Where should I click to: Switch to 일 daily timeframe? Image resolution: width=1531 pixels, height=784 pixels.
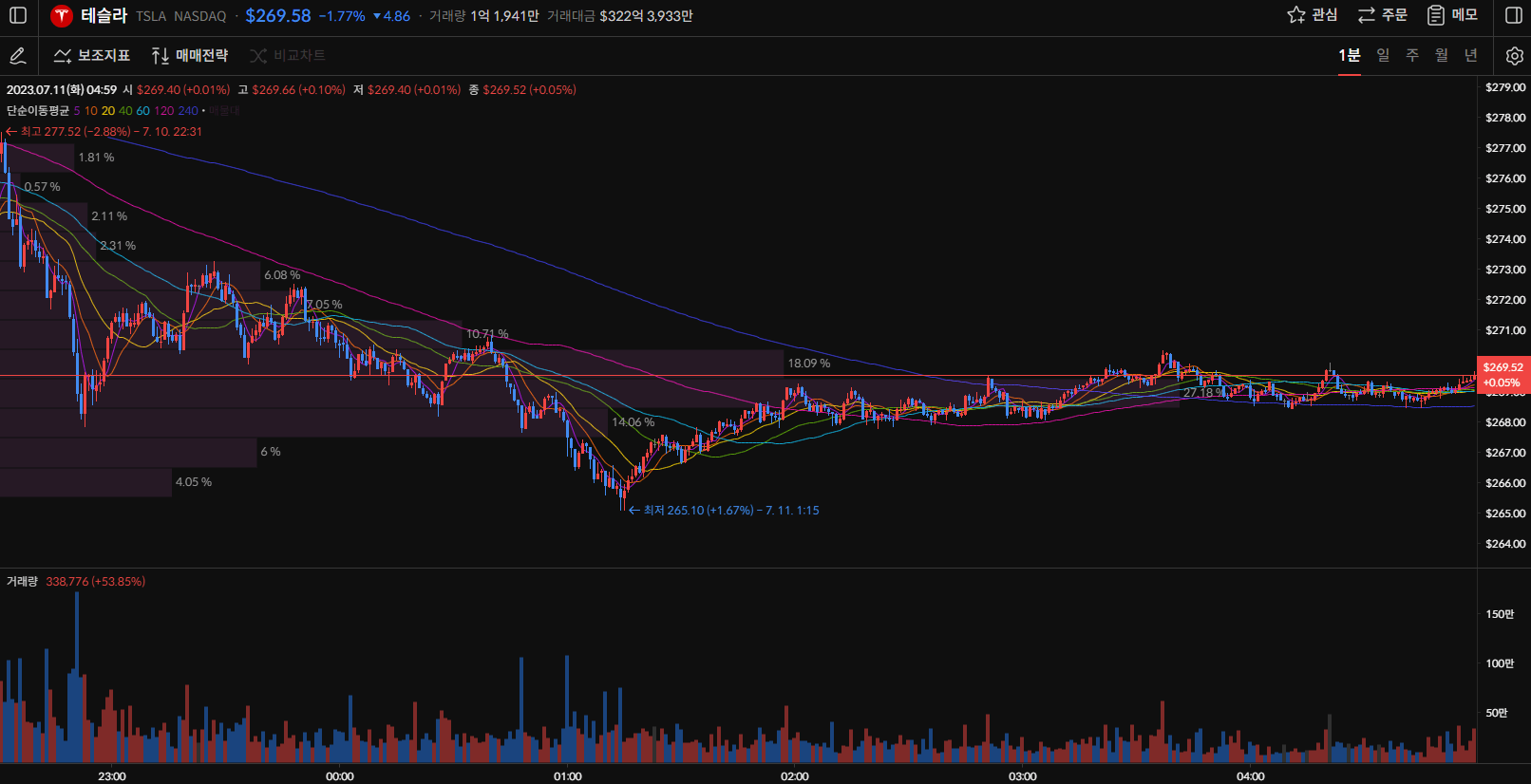(x=1383, y=55)
